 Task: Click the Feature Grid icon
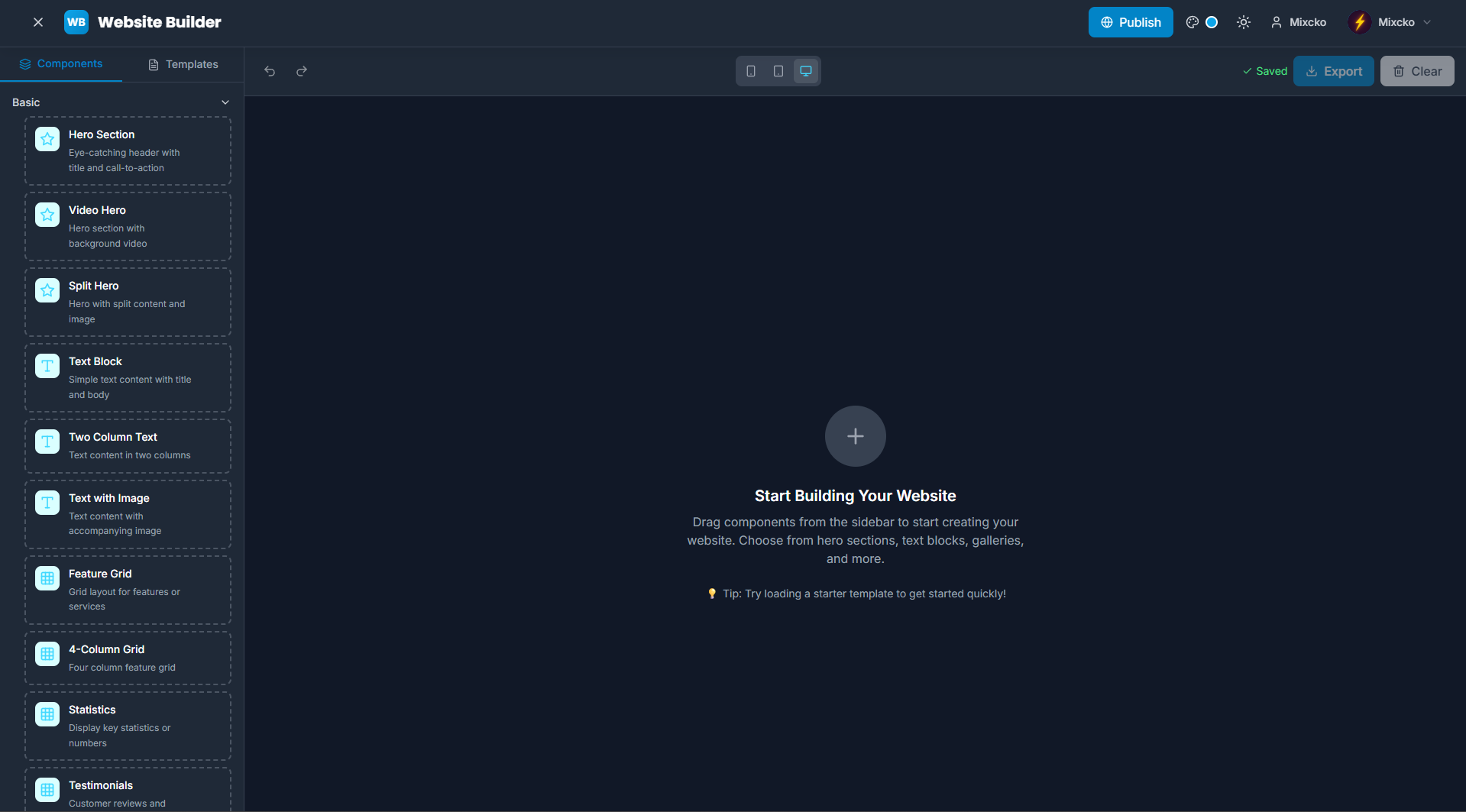(x=47, y=578)
